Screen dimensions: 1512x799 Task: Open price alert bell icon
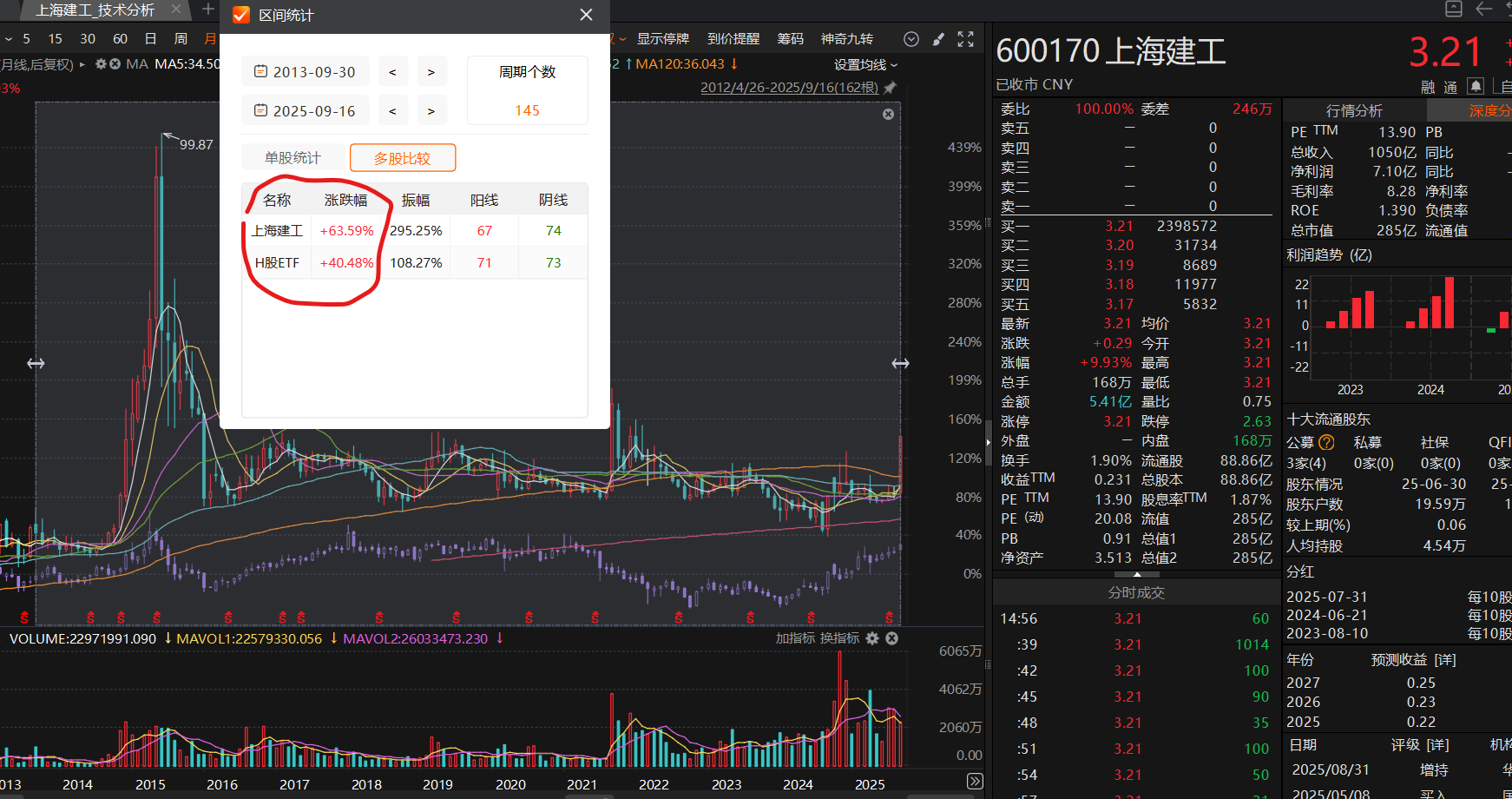pos(1475,86)
